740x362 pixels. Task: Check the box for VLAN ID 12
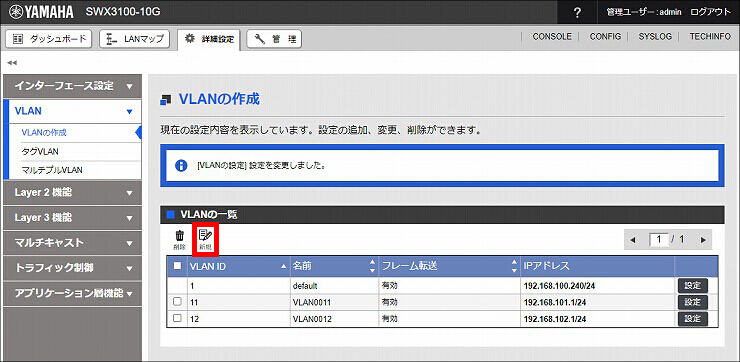177,319
